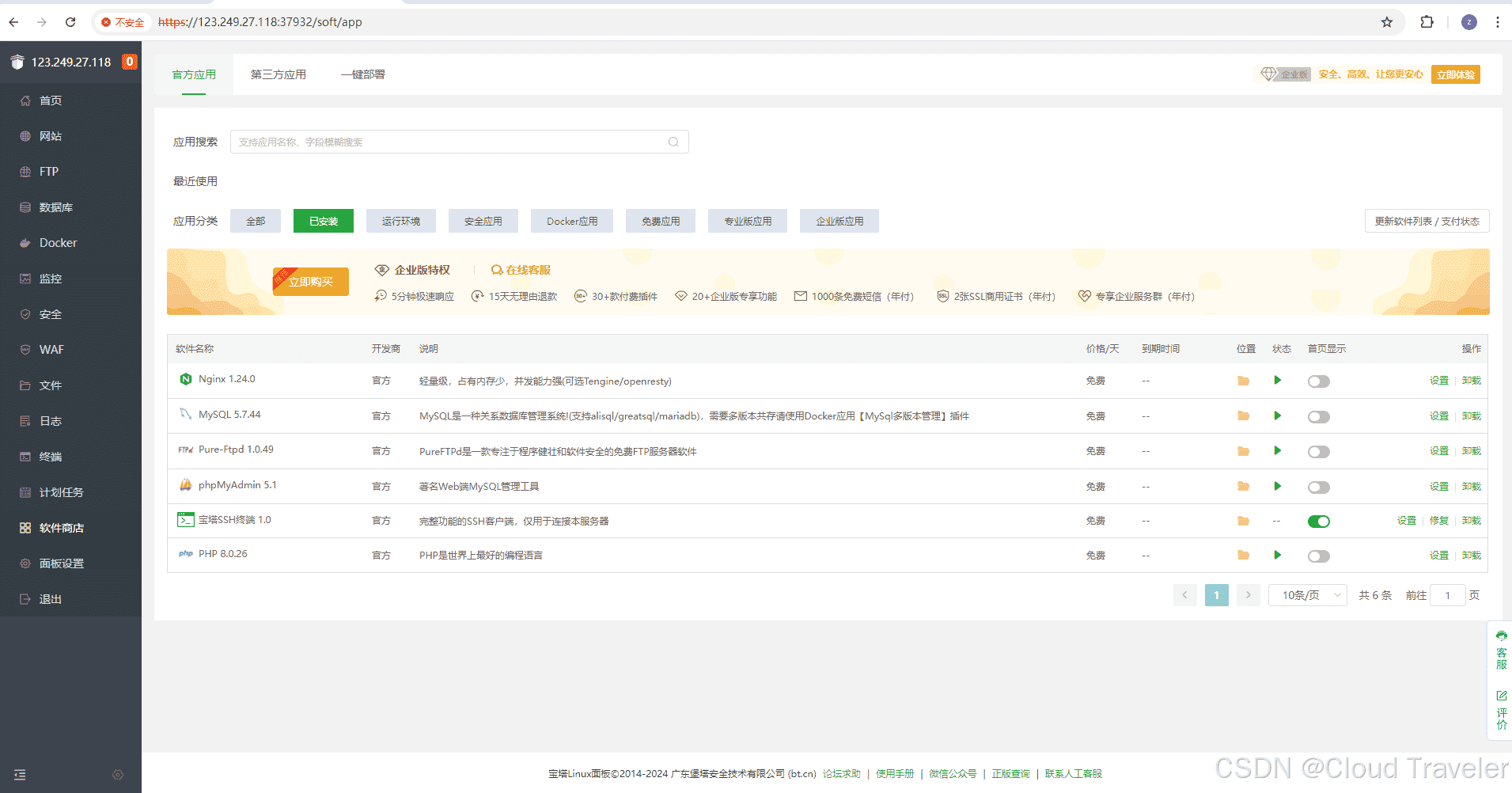Viewport: 1512px width, 793px height.
Task: Turn on homepage display for PHP 8.0.26
Action: point(1318,556)
